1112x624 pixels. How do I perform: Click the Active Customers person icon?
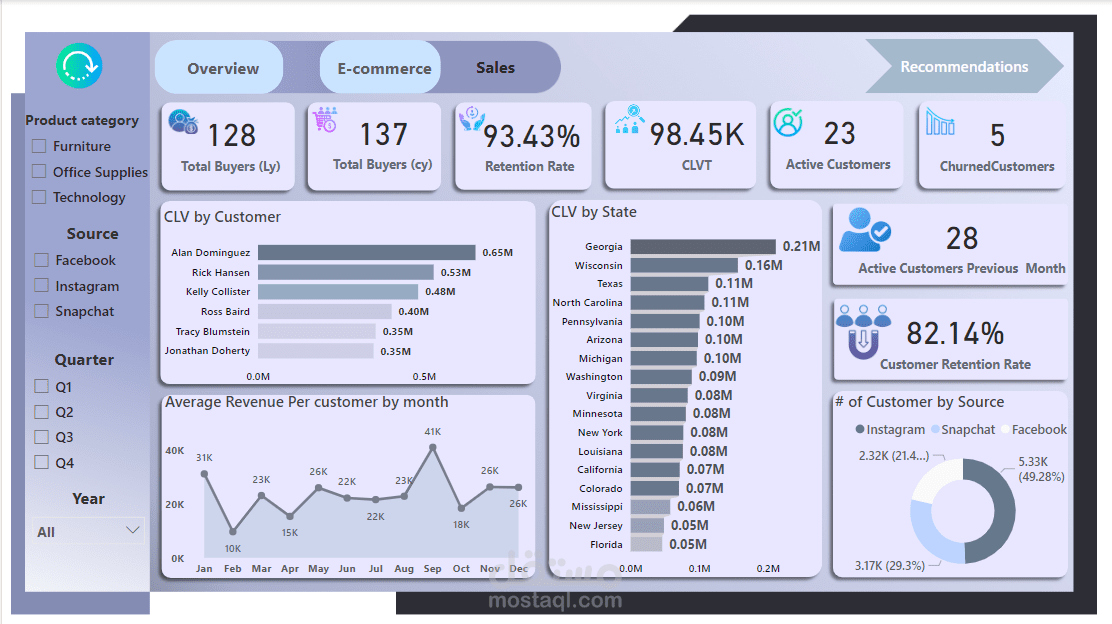[x=789, y=121]
